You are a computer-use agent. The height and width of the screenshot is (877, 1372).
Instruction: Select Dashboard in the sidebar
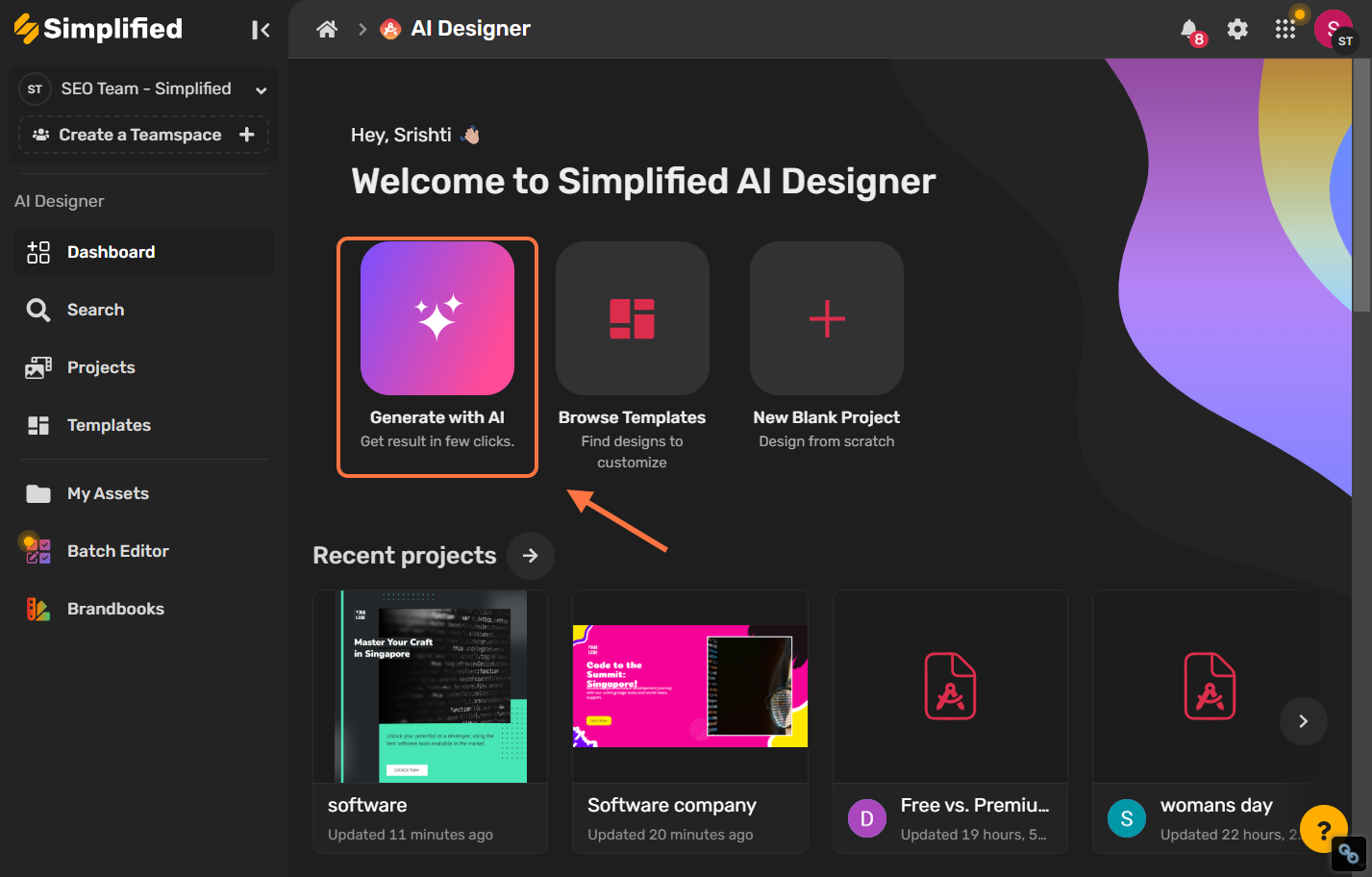[144, 252]
